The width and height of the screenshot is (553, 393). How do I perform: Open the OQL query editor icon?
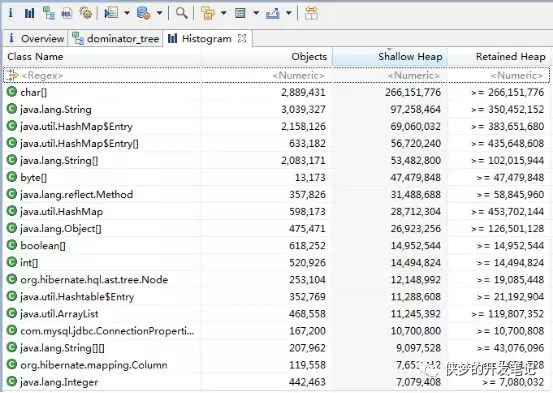click(x=67, y=13)
